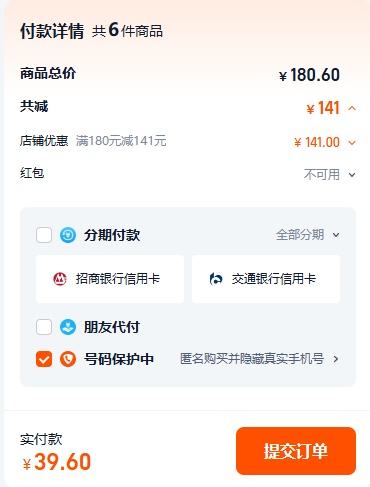Collapse the 共减 ¥141 discount details

click(352, 108)
